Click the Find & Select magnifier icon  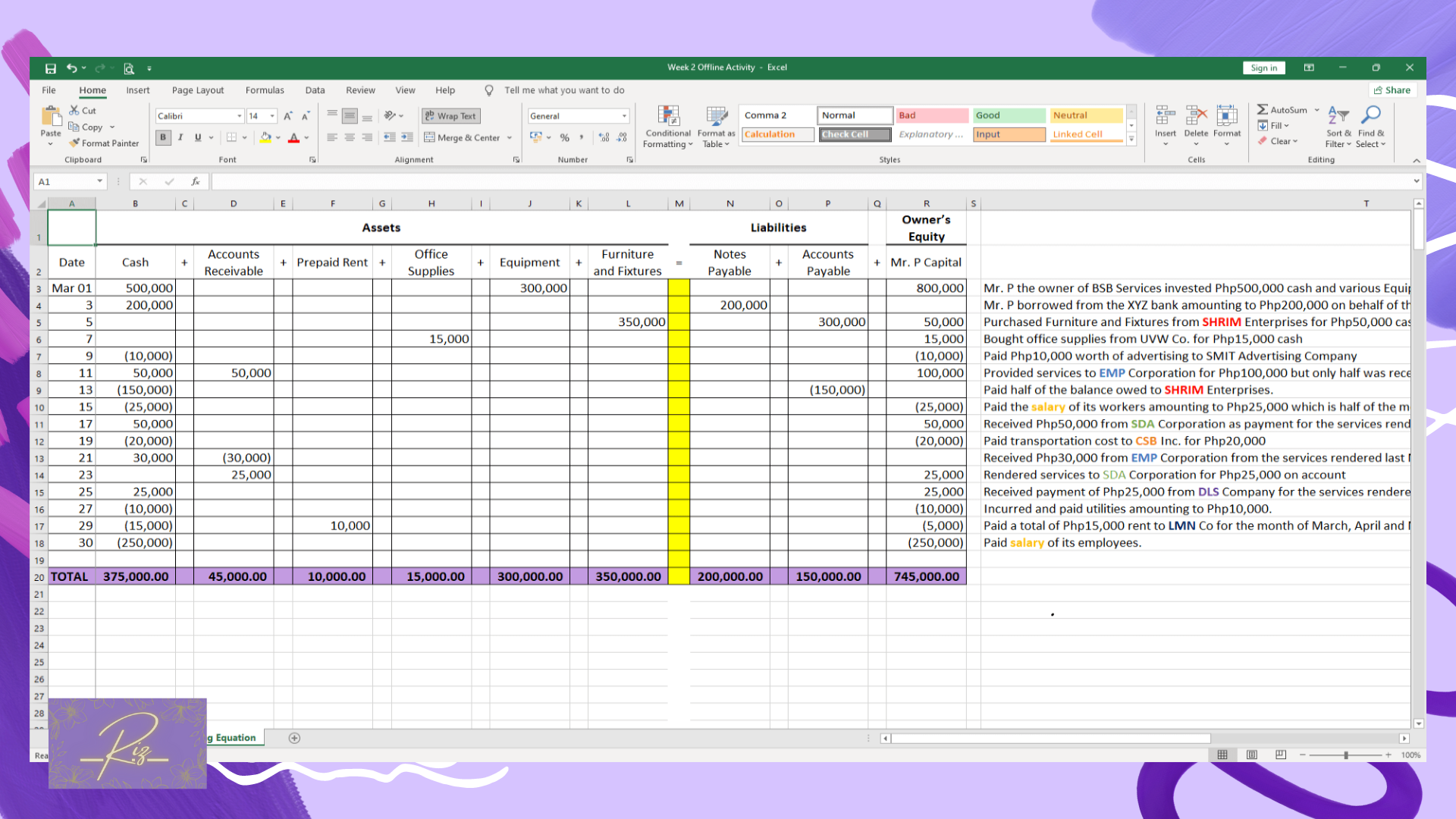1371,115
